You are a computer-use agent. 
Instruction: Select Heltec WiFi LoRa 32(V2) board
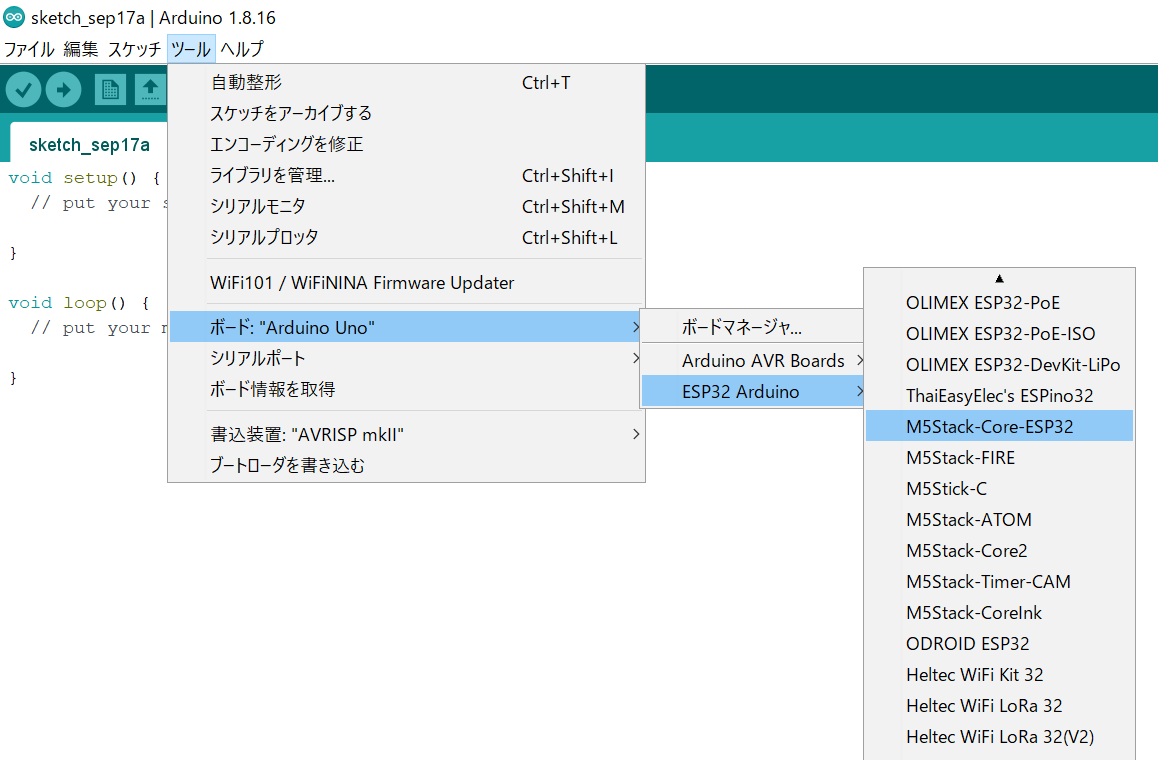[999, 737]
